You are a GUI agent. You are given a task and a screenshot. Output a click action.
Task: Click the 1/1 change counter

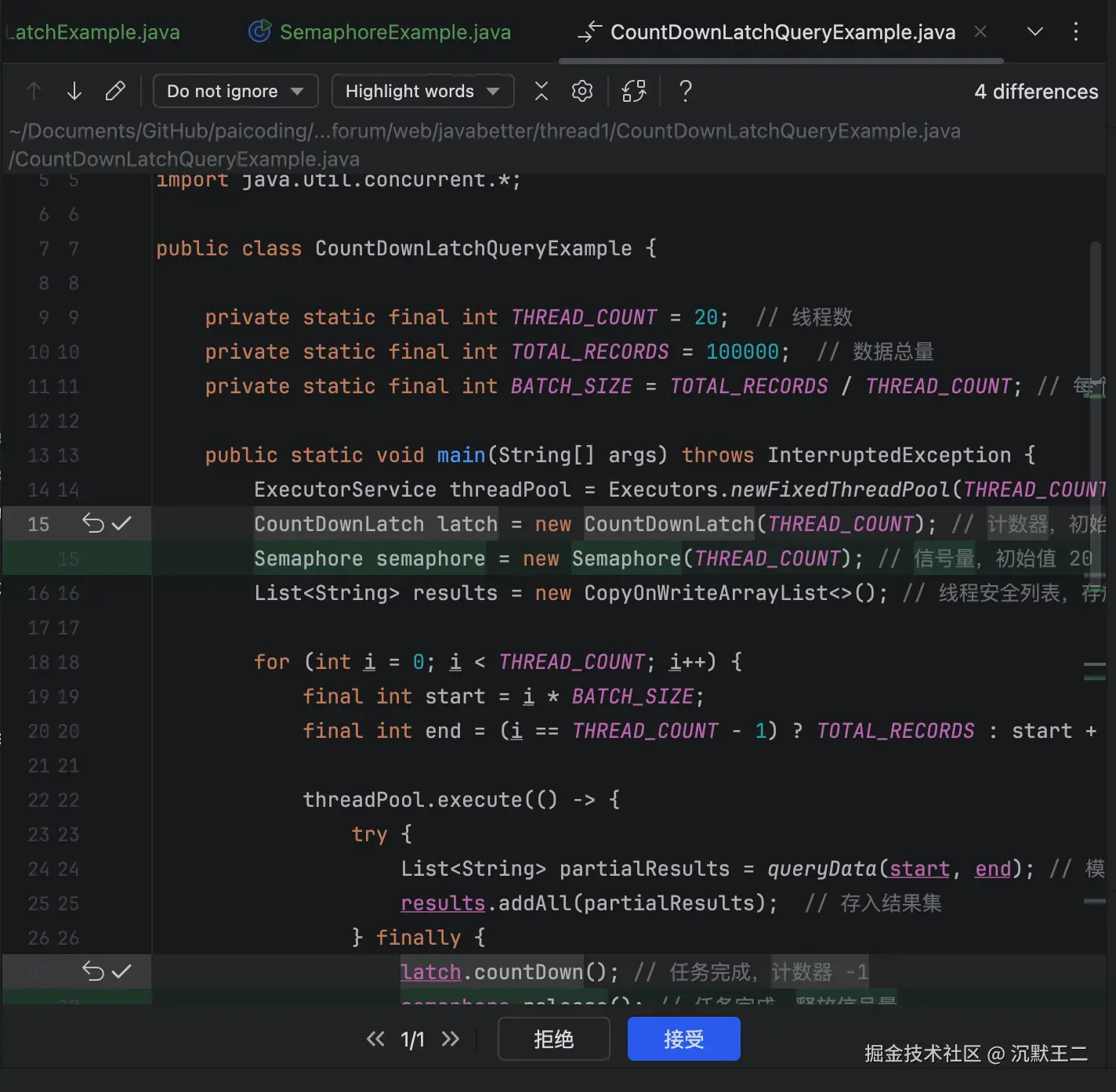tap(412, 1040)
